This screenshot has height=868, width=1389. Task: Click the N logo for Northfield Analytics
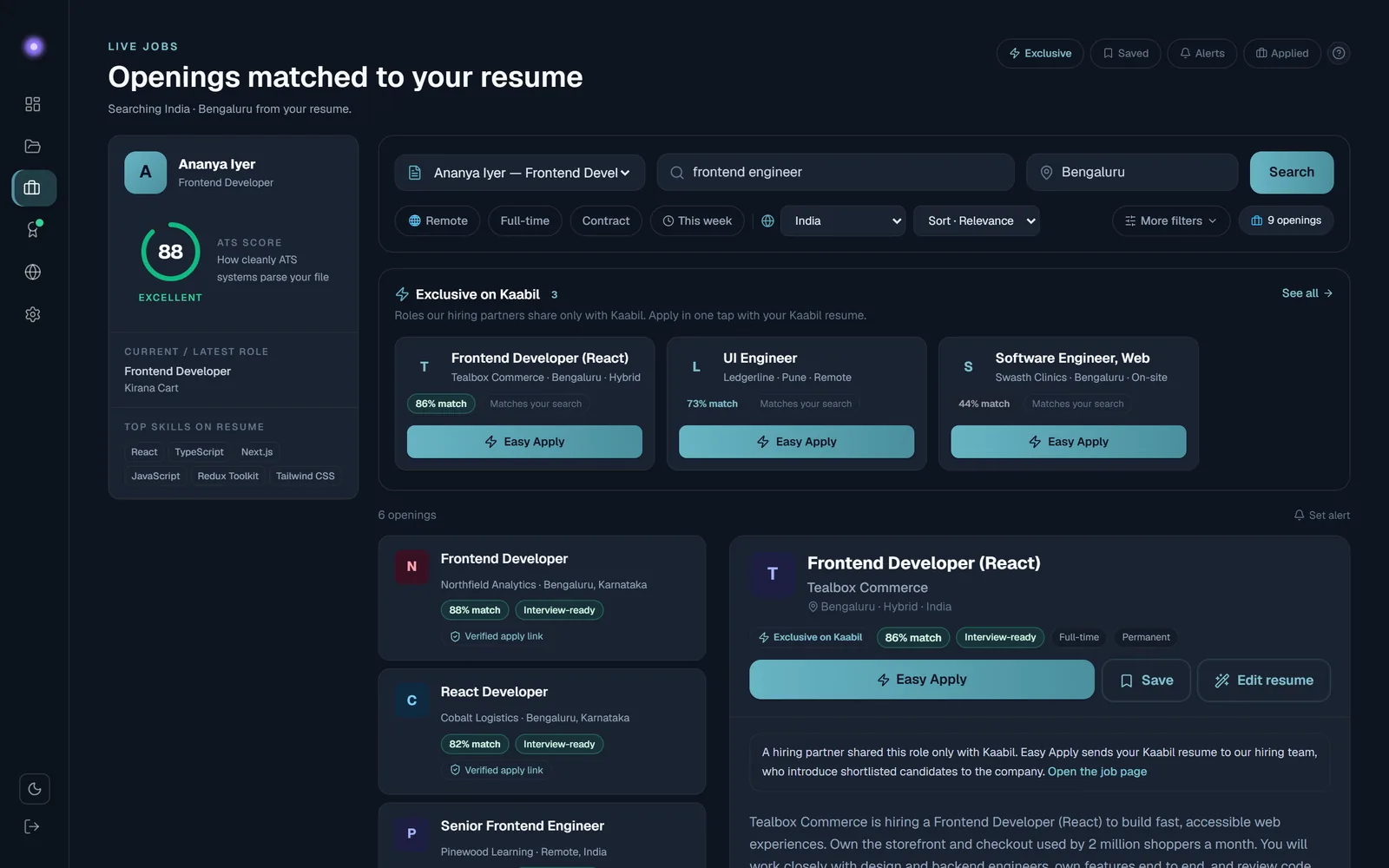pos(411,566)
